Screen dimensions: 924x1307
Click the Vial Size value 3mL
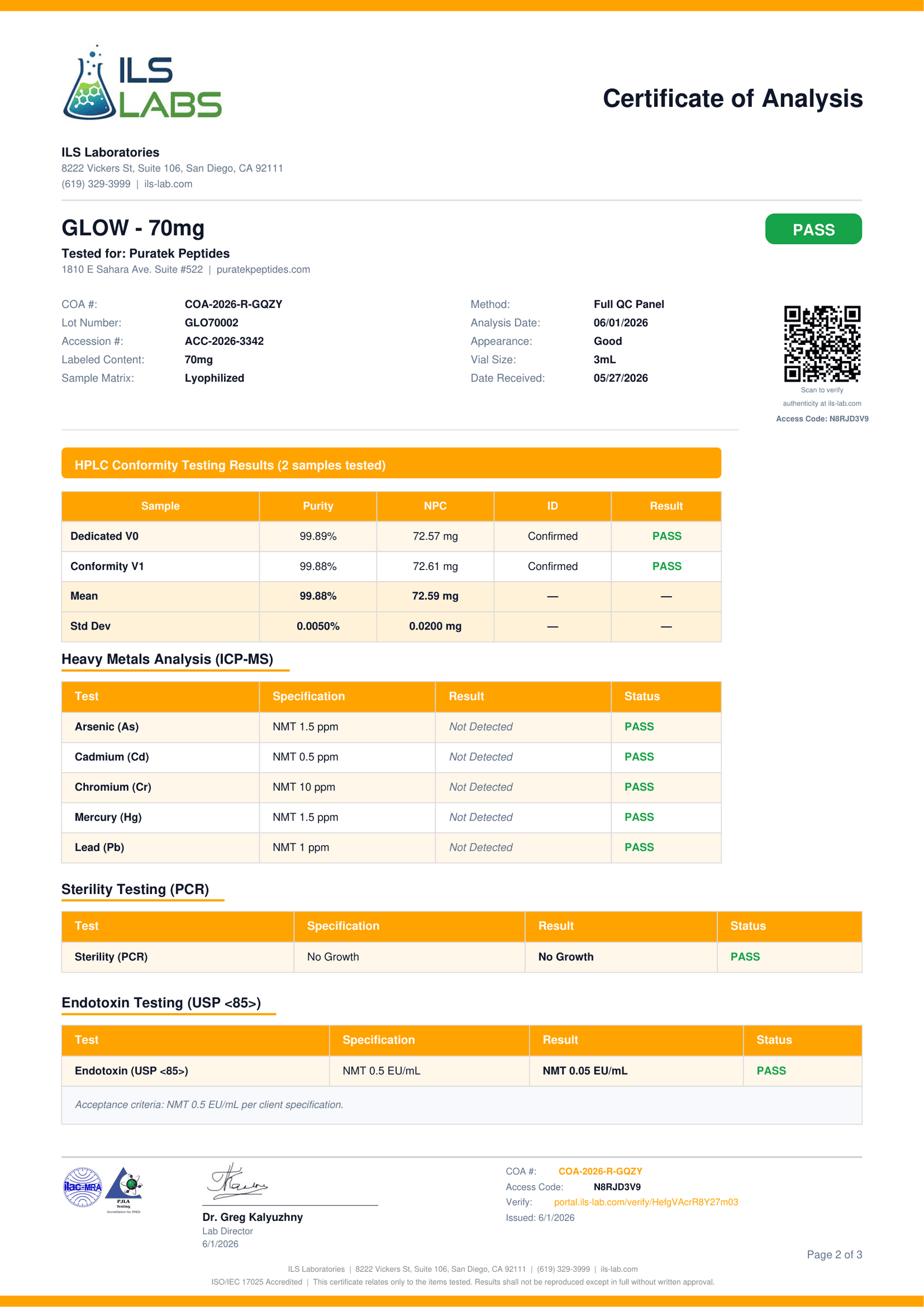pyautogui.click(x=605, y=360)
